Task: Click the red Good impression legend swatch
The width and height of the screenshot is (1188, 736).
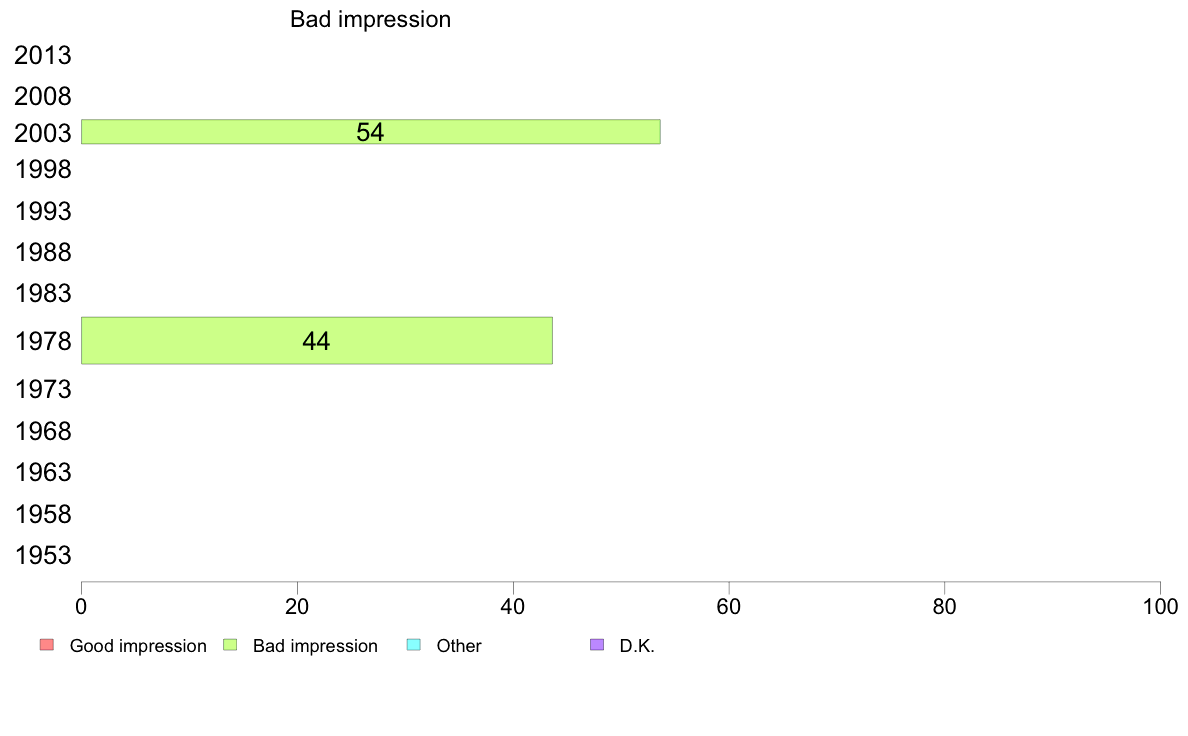Action: (47, 645)
